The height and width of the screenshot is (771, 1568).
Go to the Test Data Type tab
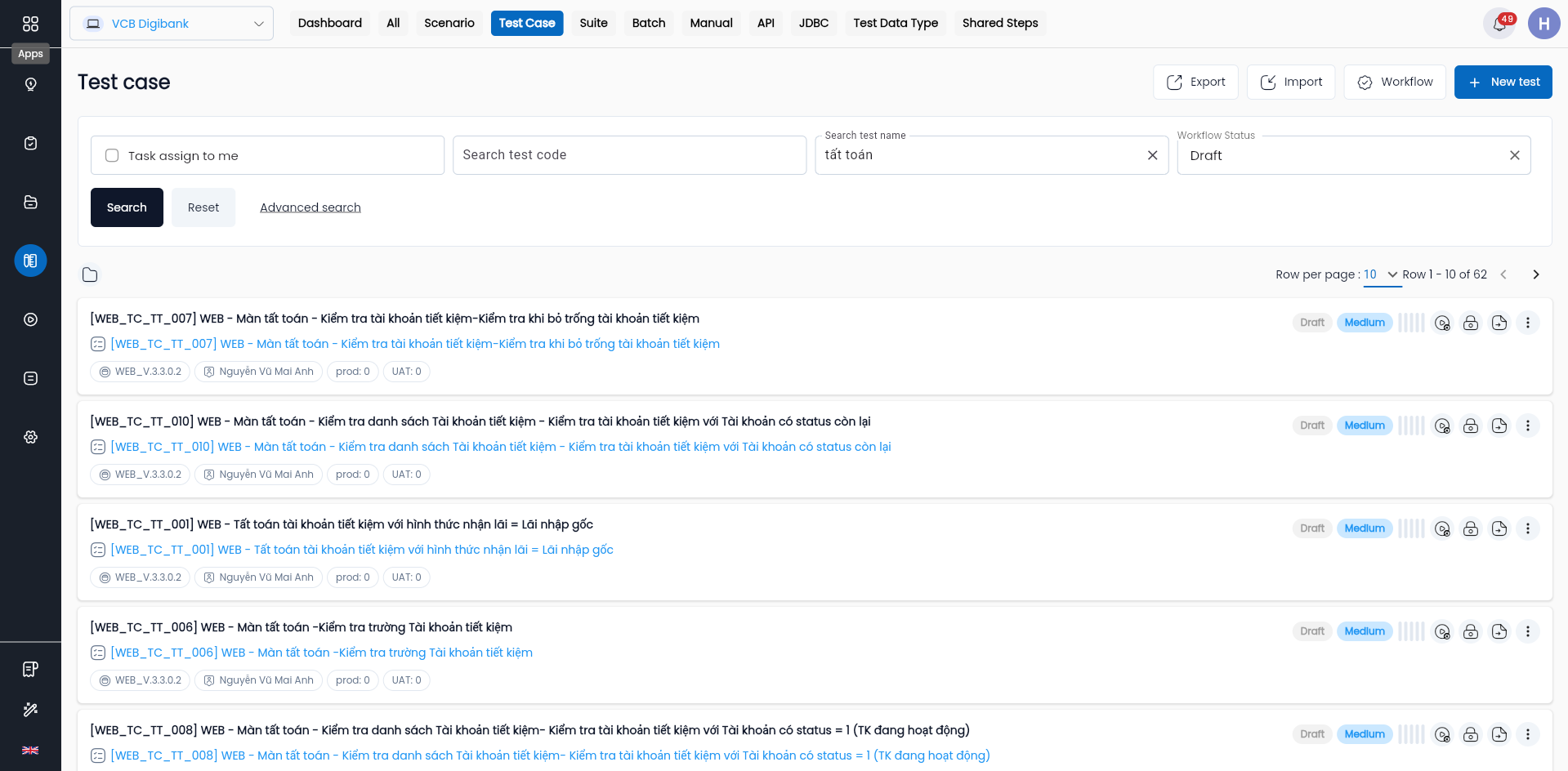click(x=896, y=23)
